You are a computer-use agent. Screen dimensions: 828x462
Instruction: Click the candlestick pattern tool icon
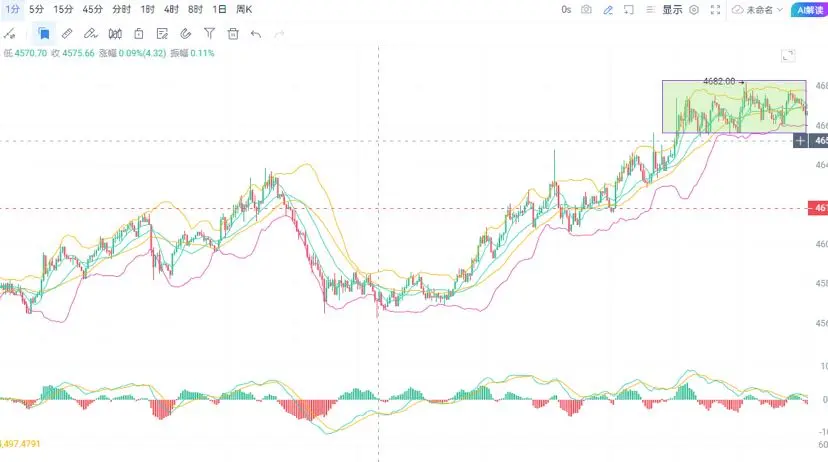click(115, 34)
